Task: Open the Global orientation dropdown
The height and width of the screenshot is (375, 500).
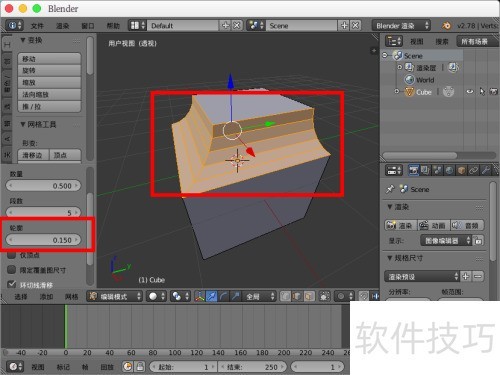Action: (x=260, y=296)
